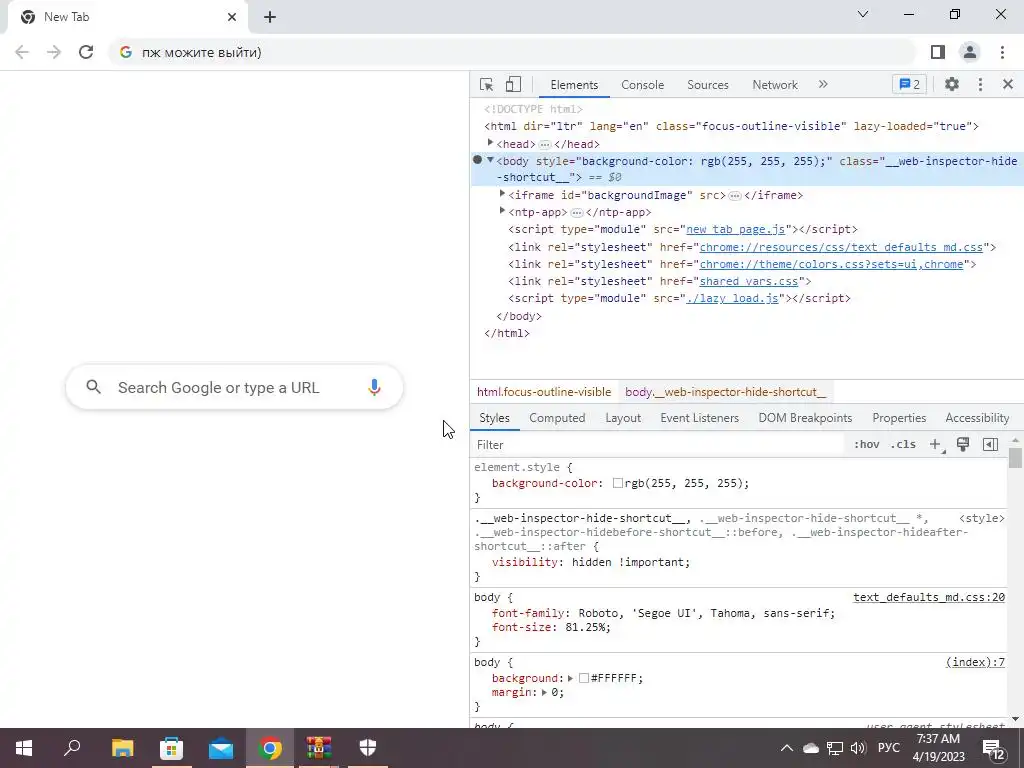Image resolution: width=1024 pixels, height=768 pixels.
Task: Open Windows Security shield in taskbar
Action: (368, 748)
